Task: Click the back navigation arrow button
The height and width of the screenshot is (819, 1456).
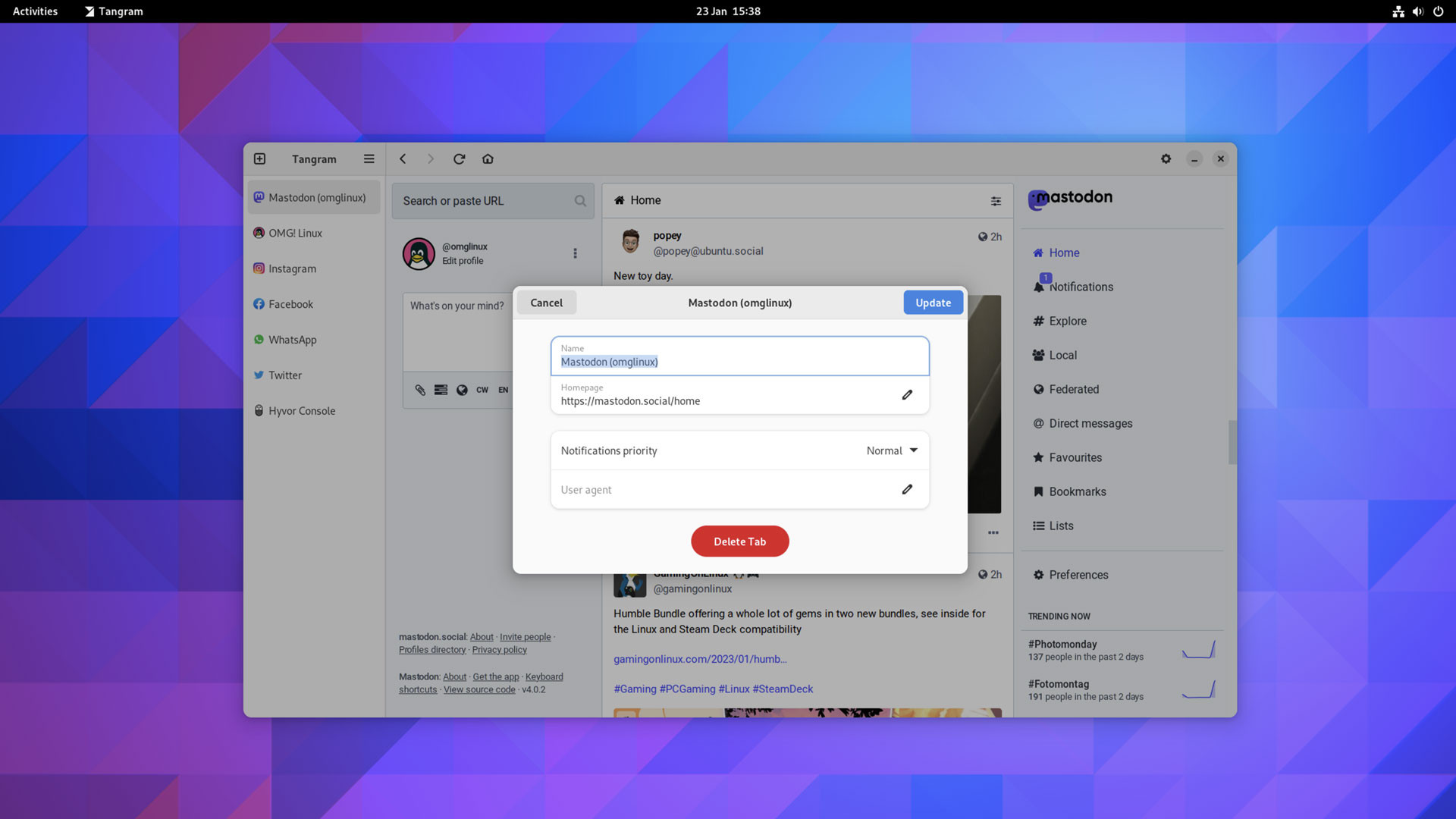Action: coord(403,159)
